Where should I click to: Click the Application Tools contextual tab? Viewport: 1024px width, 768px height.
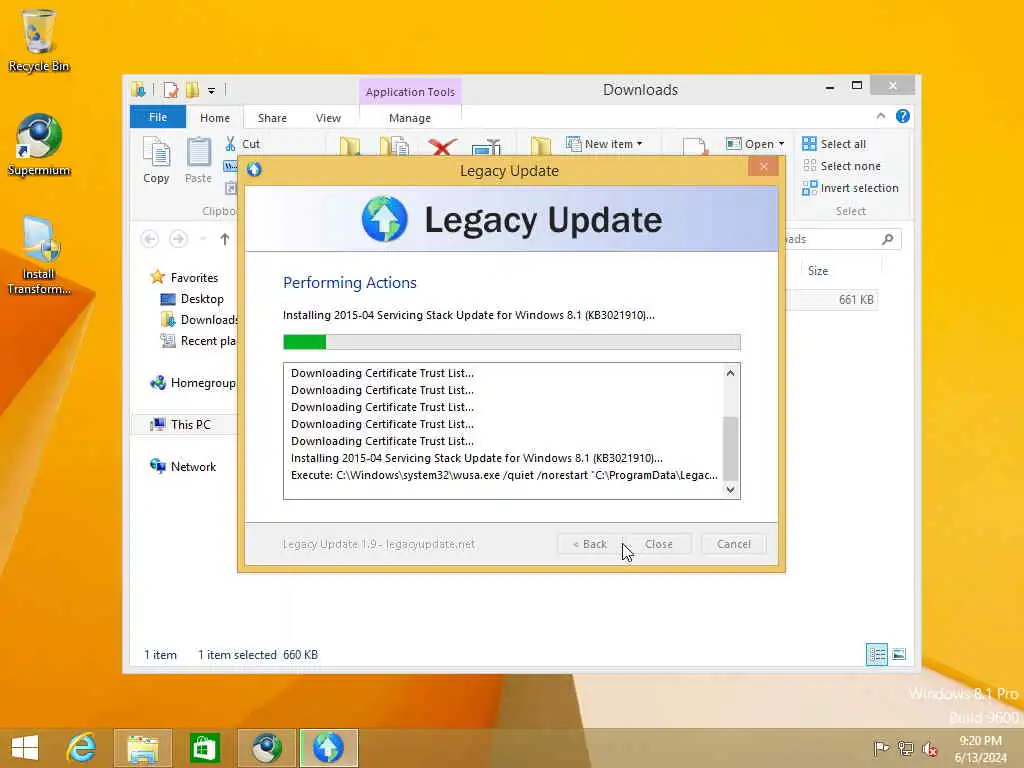[x=410, y=91]
